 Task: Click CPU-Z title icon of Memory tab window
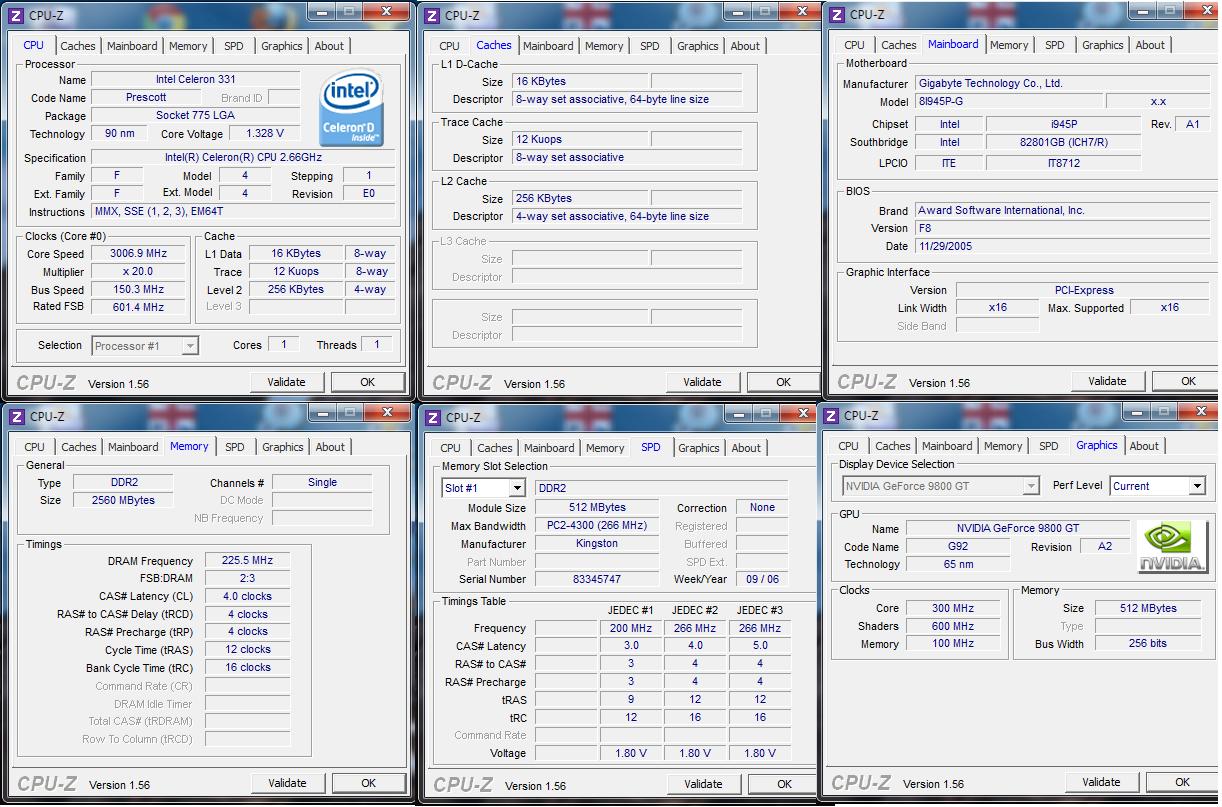point(16,416)
